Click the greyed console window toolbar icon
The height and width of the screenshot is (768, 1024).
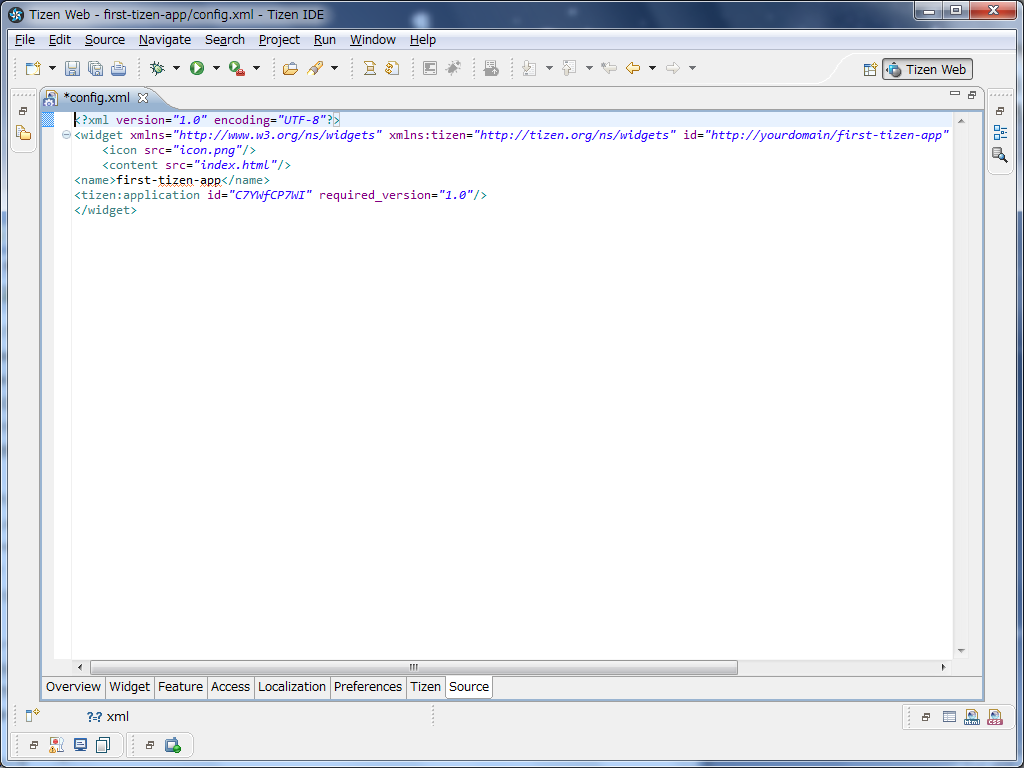pos(430,68)
